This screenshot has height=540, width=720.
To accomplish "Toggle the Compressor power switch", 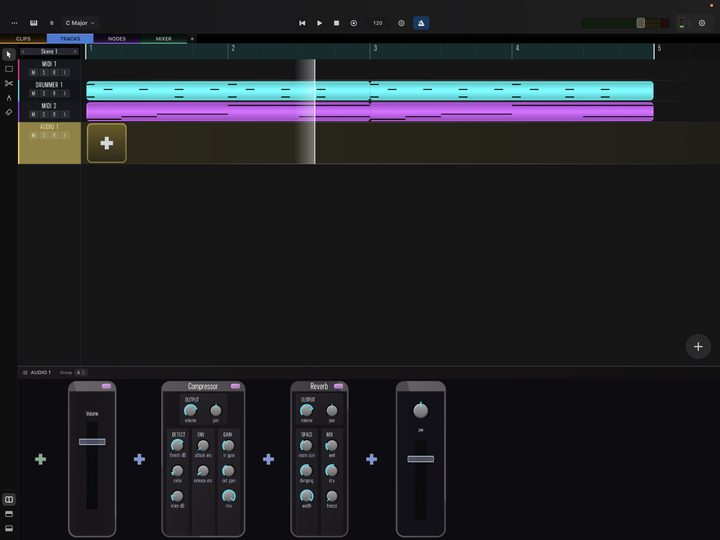I will 236,387.
